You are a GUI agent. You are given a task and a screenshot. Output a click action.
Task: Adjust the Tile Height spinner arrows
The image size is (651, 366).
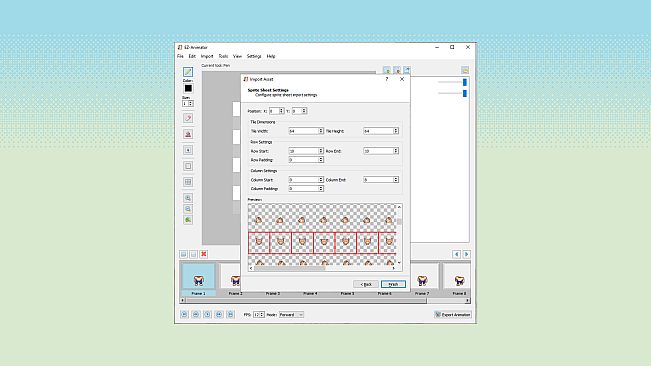click(x=396, y=131)
